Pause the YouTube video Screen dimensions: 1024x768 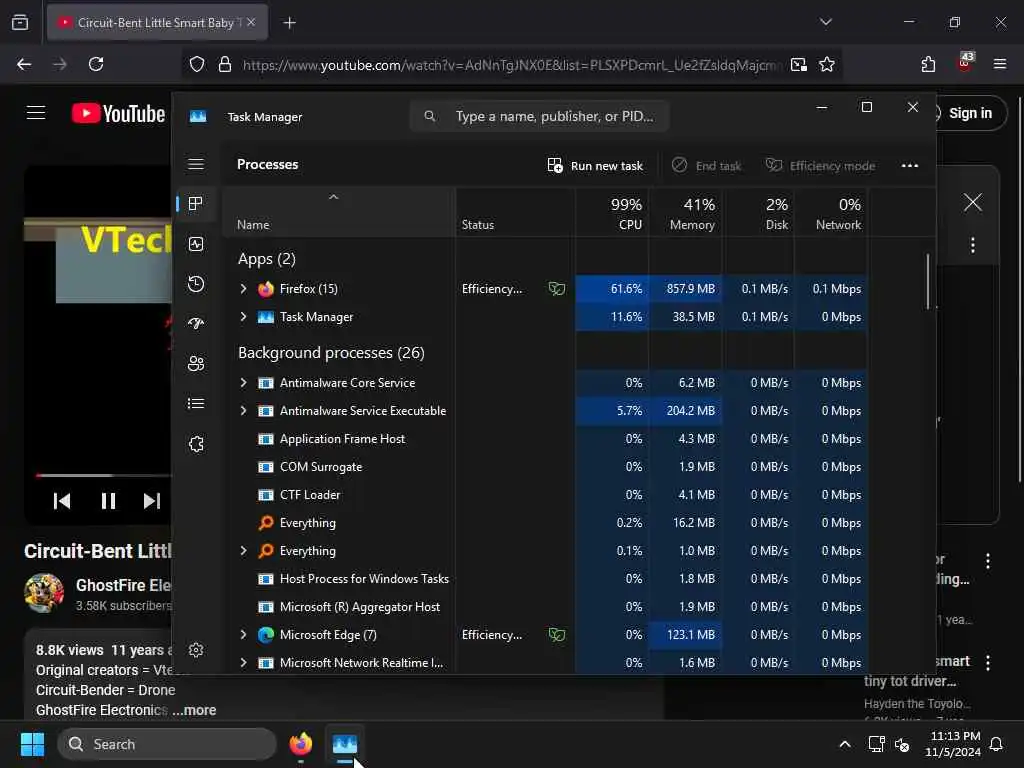point(108,501)
